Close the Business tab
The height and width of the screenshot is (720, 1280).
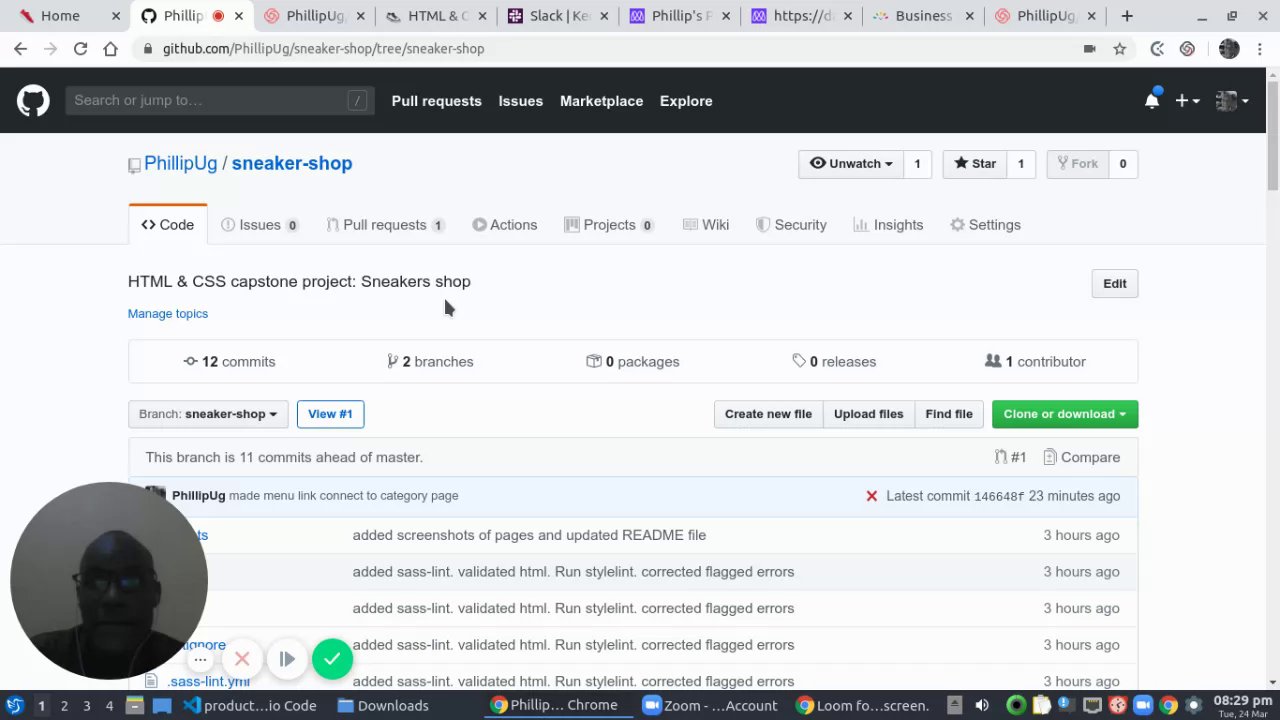[967, 16]
